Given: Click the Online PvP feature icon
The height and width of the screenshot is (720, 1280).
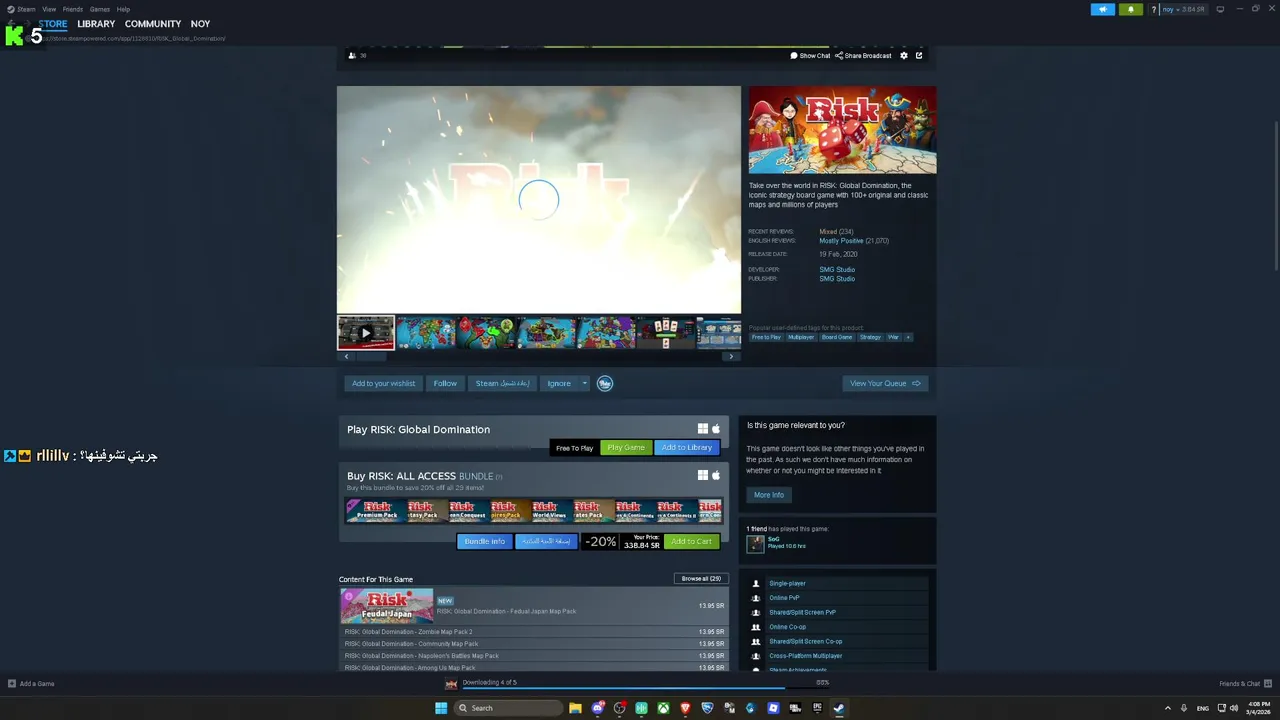Looking at the screenshot, I should (x=756, y=598).
